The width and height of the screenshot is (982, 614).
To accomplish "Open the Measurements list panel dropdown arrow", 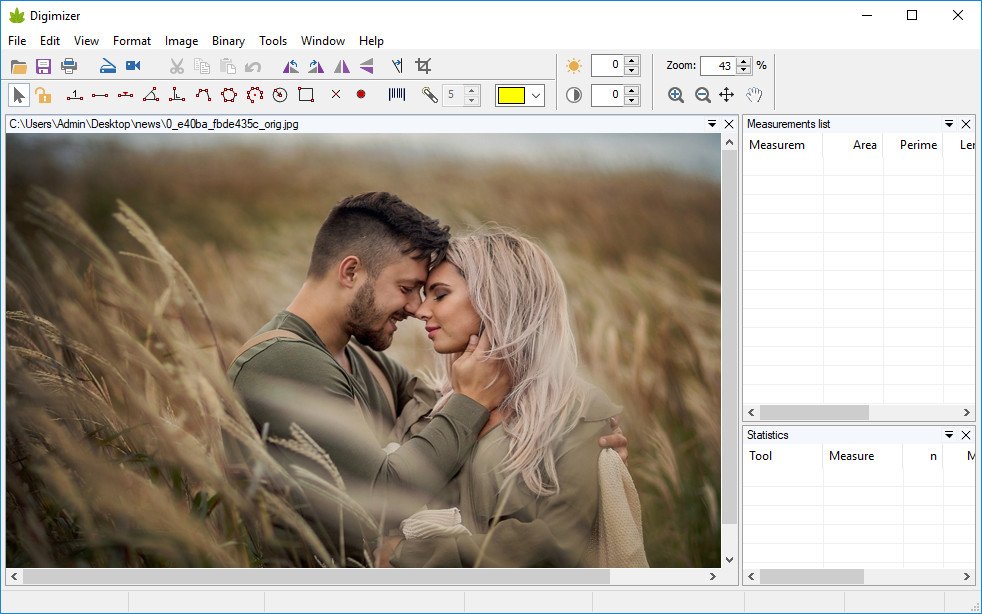I will 949,124.
